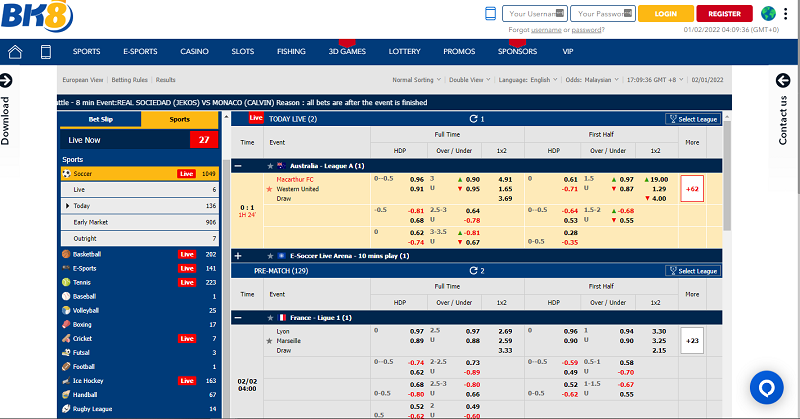Show +62 more markets for Macarthur FC

point(692,189)
